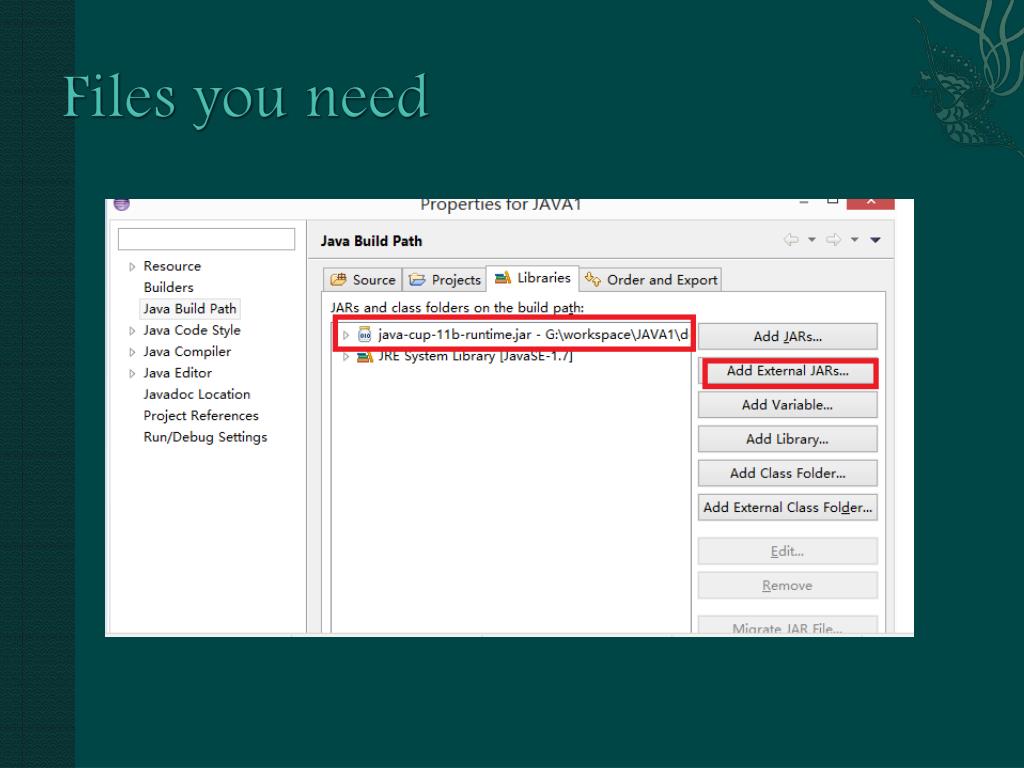Click the Add Library button

788,439
